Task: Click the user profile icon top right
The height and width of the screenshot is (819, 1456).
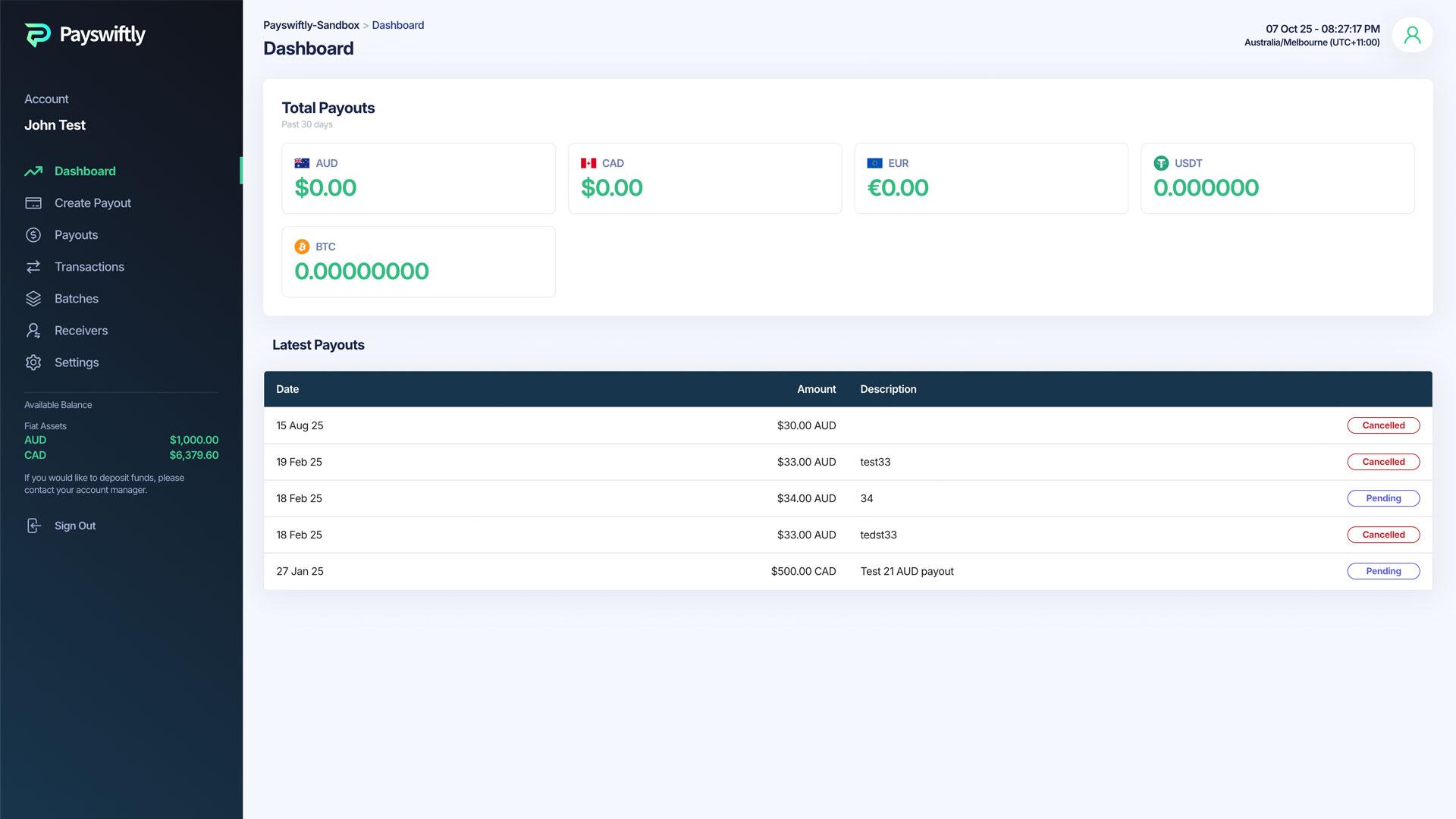Action: pyautogui.click(x=1412, y=34)
